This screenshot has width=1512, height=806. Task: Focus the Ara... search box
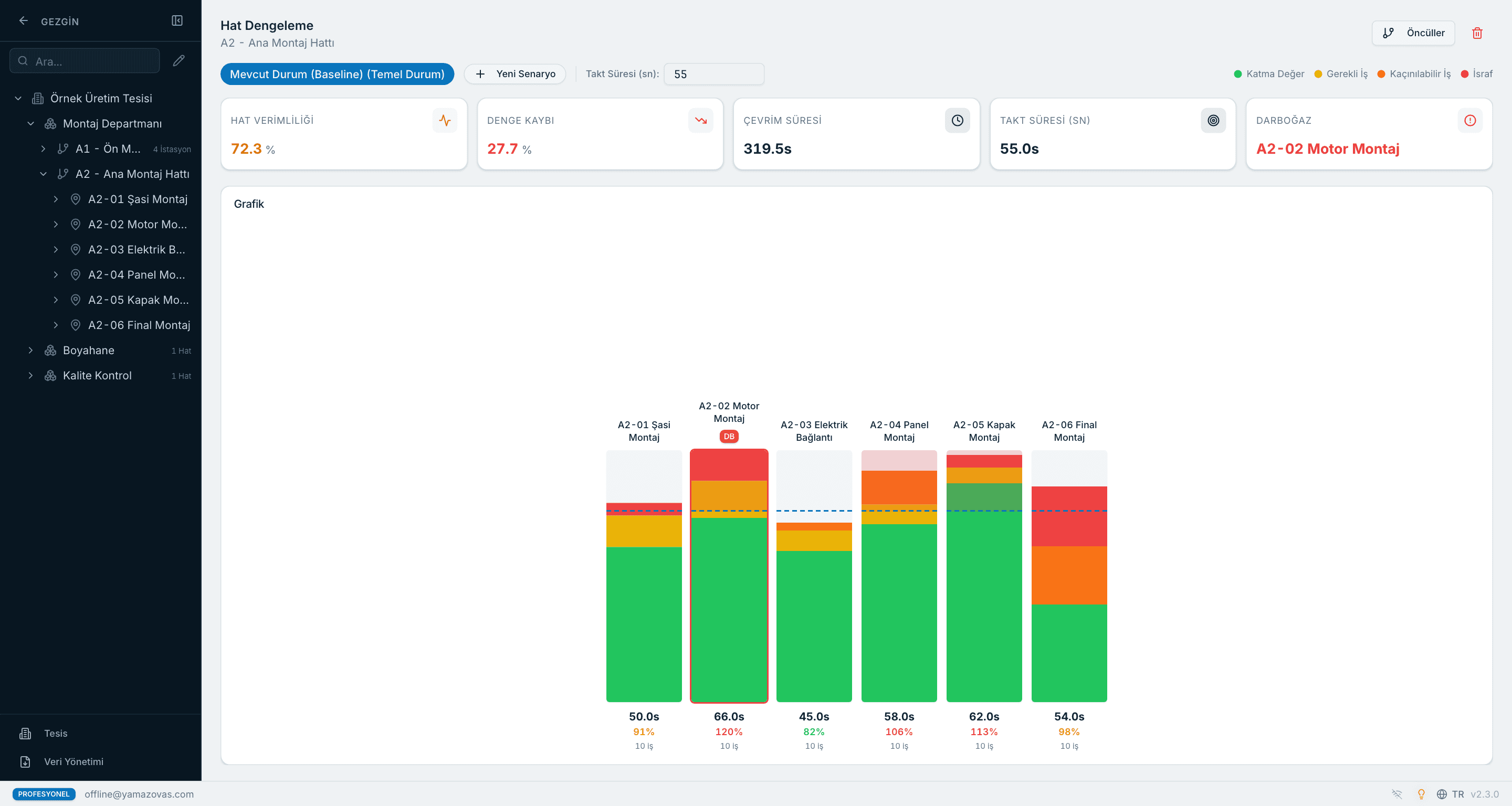[x=85, y=60]
